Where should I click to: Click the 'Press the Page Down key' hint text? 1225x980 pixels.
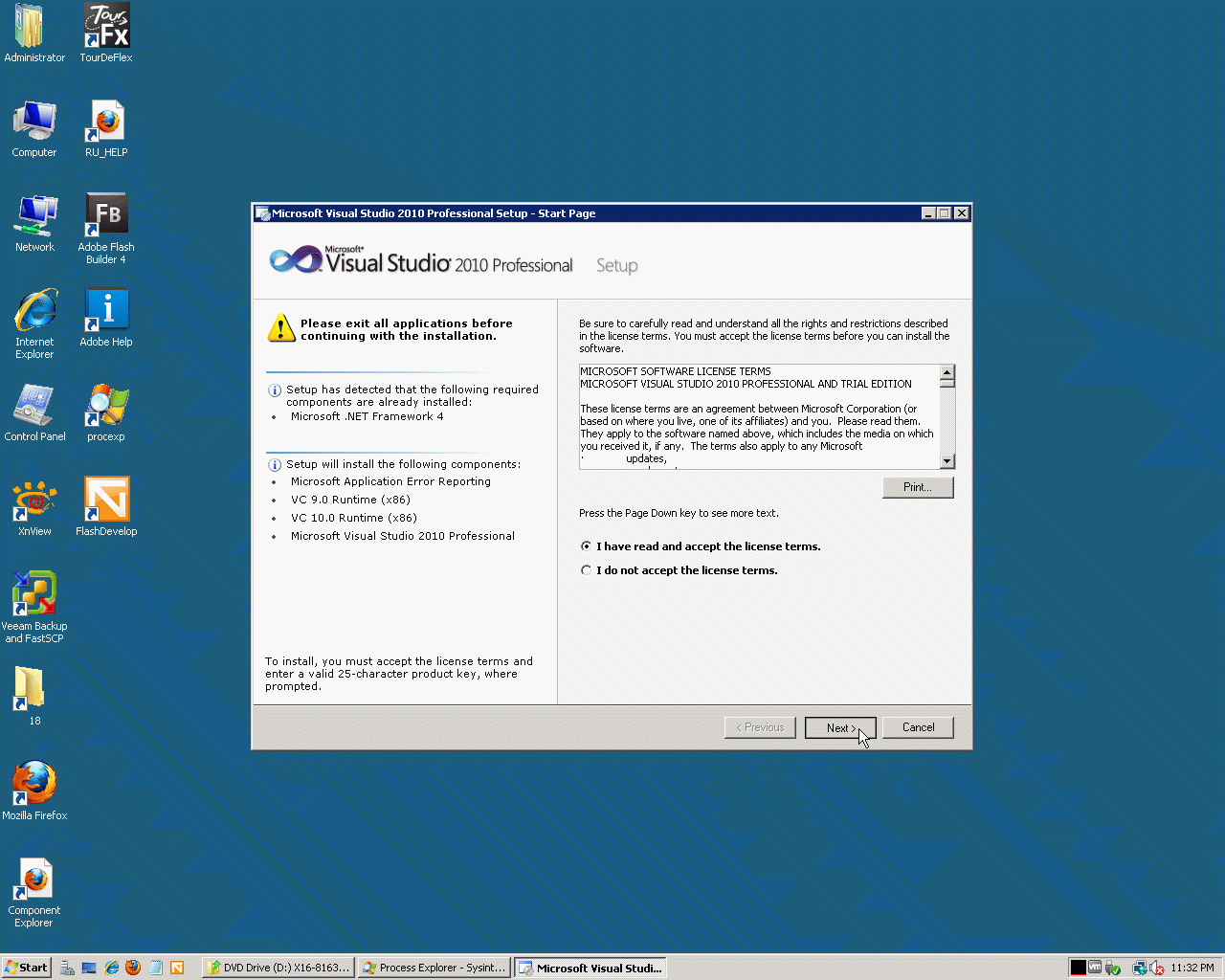pos(679,513)
